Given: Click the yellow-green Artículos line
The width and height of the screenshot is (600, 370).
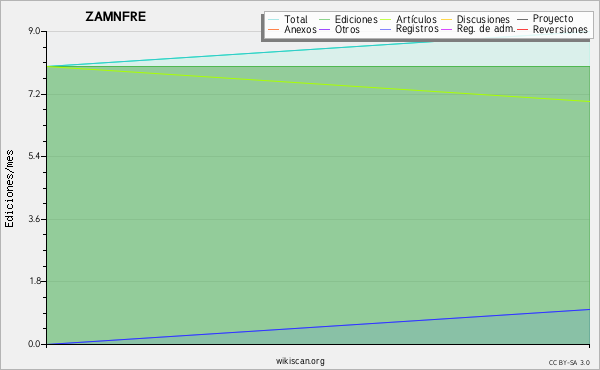Looking at the screenshot, I should pos(318,84).
